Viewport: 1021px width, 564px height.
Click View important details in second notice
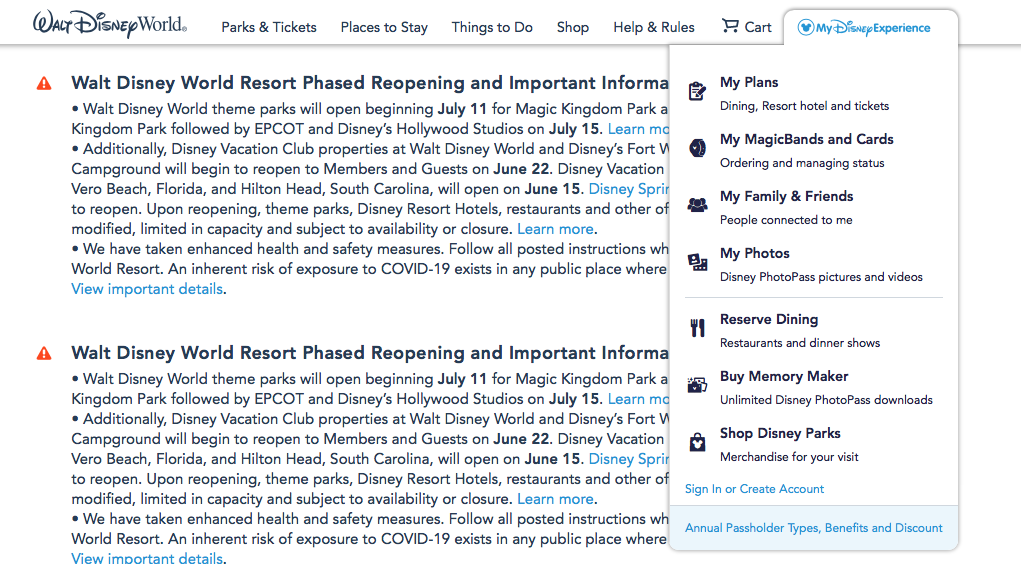click(x=147, y=557)
